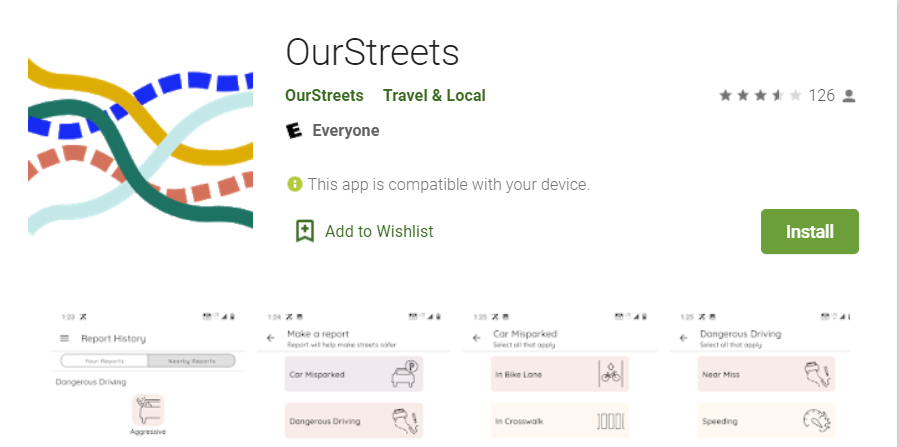Click the 126 ratings count
This screenshot has height=447, width=899.
821,95
